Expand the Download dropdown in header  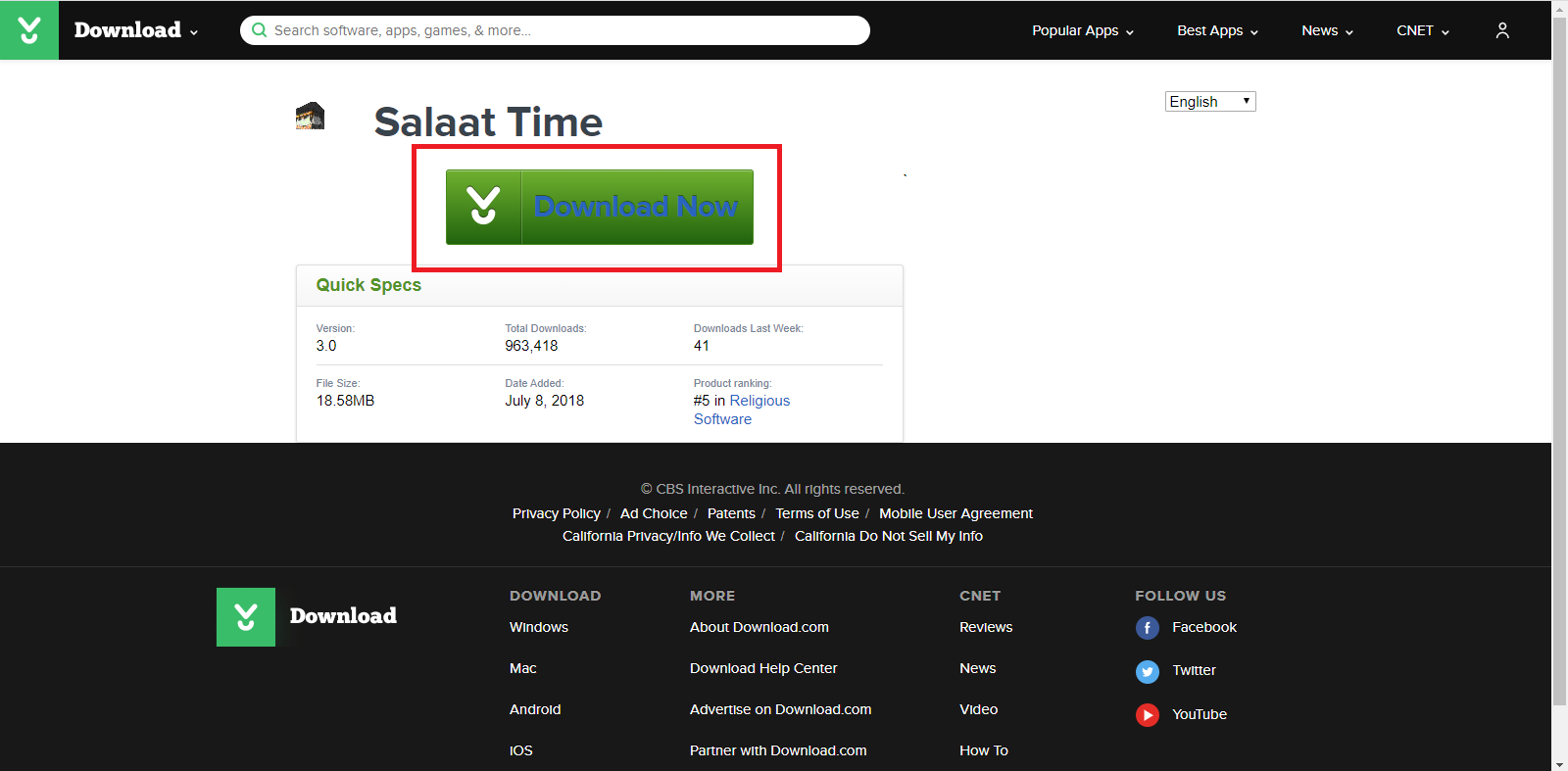pyautogui.click(x=136, y=30)
